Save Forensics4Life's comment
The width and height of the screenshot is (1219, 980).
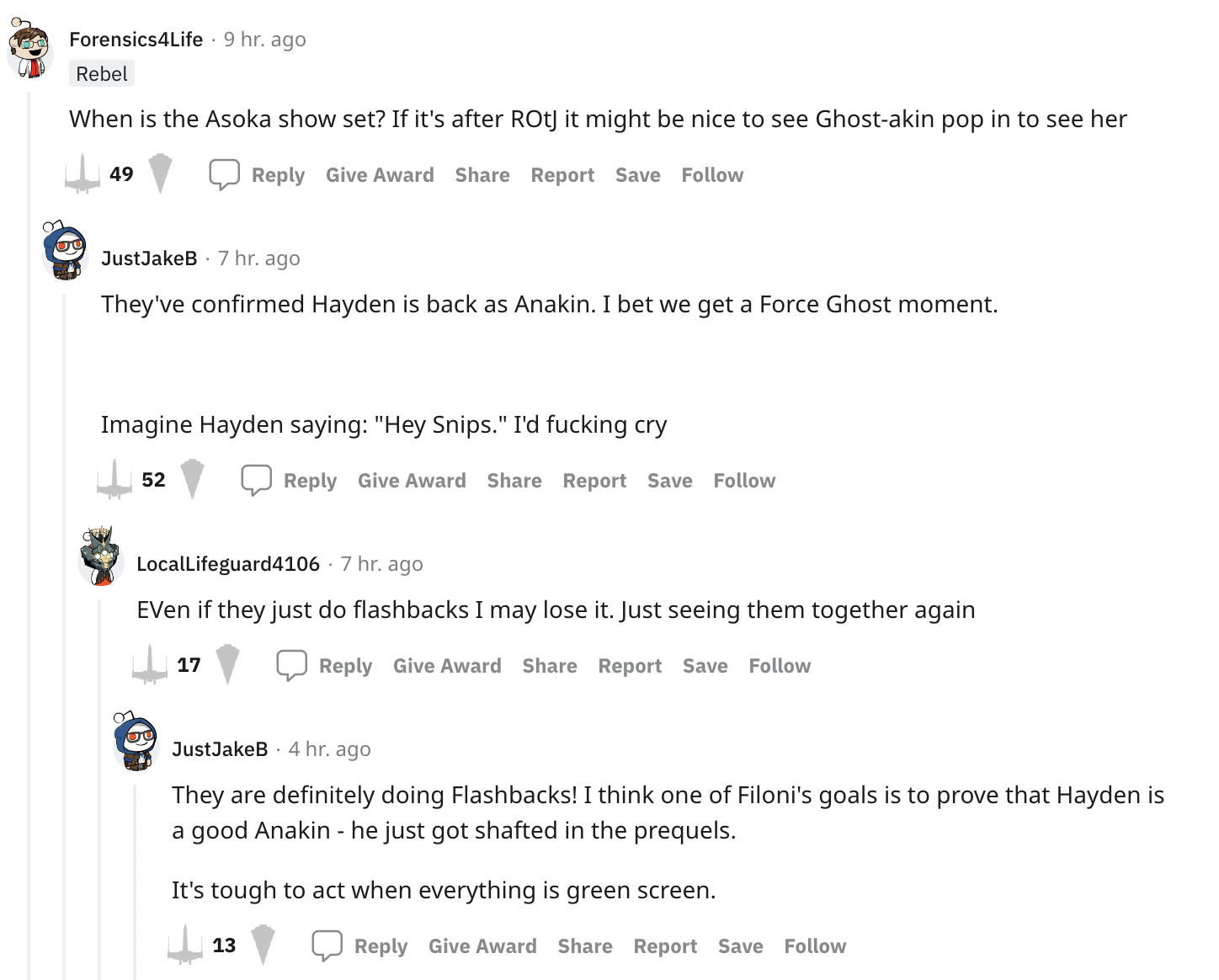pos(638,175)
